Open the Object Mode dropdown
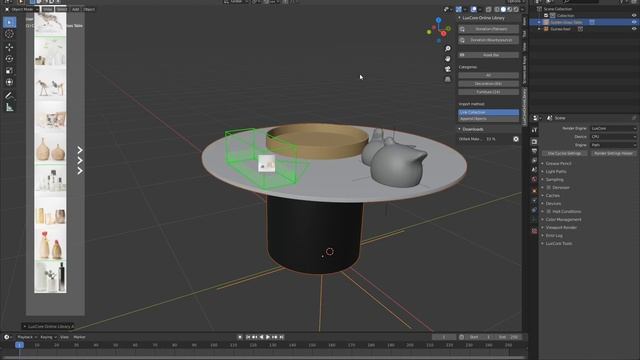Image resolution: width=640 pixels, height=360 pixels. (22, 9)
